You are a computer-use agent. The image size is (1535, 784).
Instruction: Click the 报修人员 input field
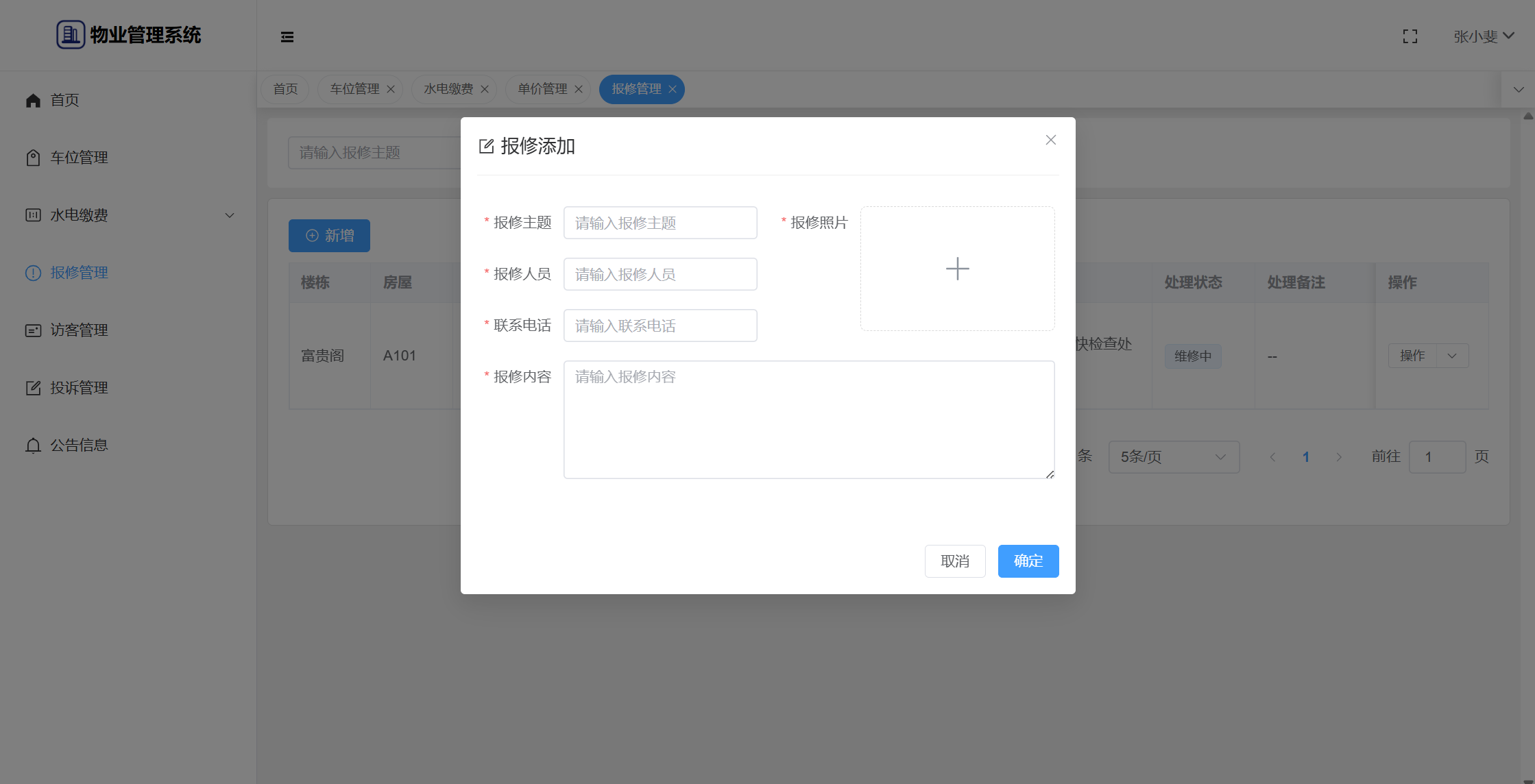[660, 274]
